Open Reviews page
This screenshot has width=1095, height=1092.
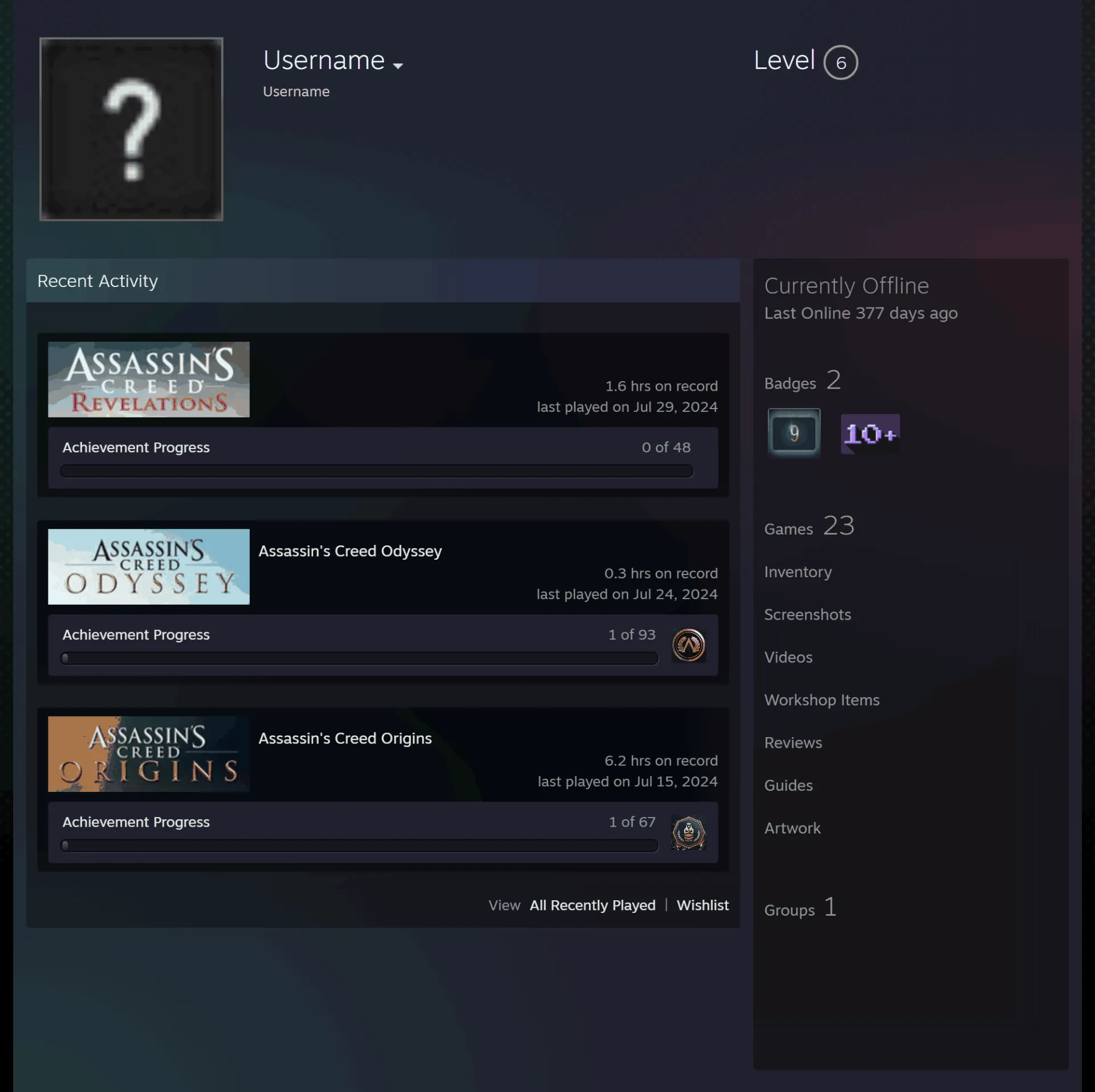coord(793,743)
